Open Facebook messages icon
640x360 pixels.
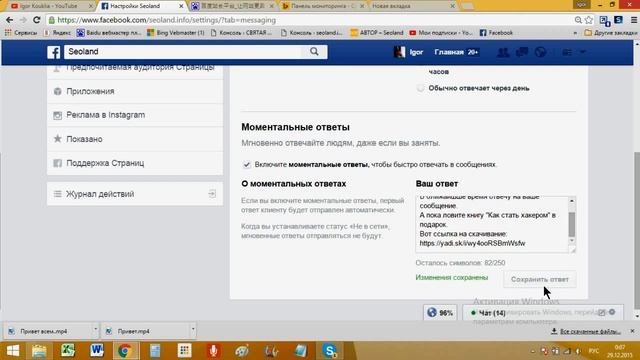click(x=522, y=52)
